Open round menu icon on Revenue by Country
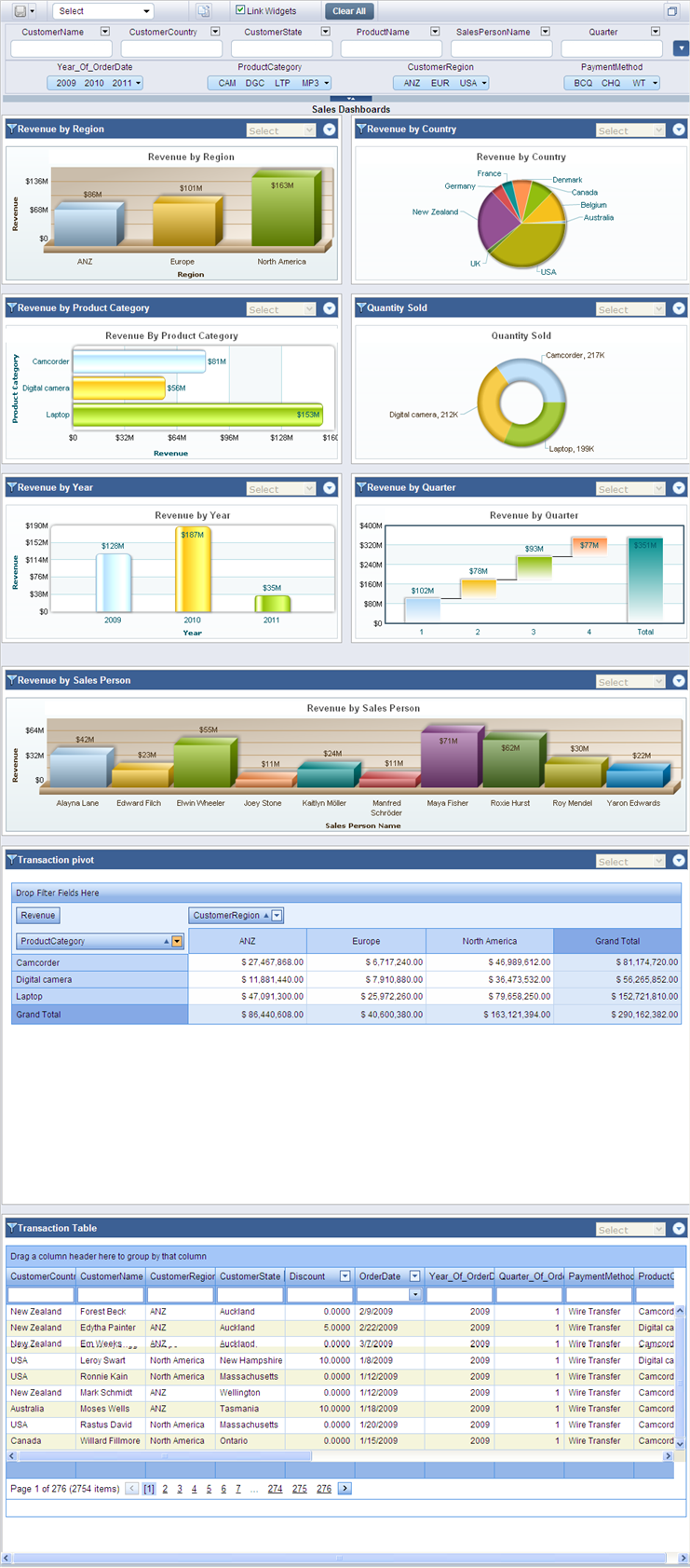 click(679, 130)
